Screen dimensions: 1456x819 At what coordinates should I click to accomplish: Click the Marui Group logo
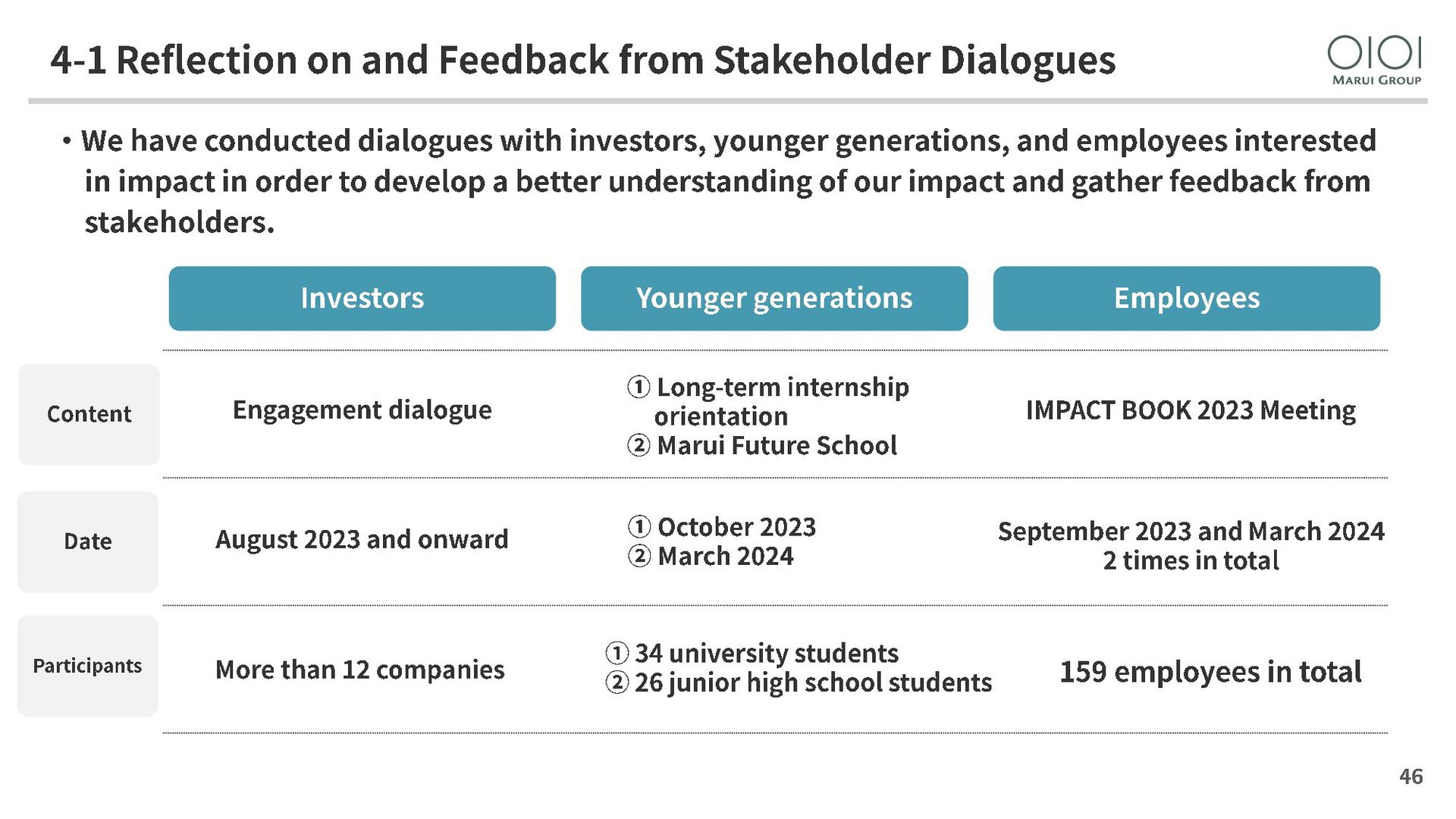point(1375,61)
